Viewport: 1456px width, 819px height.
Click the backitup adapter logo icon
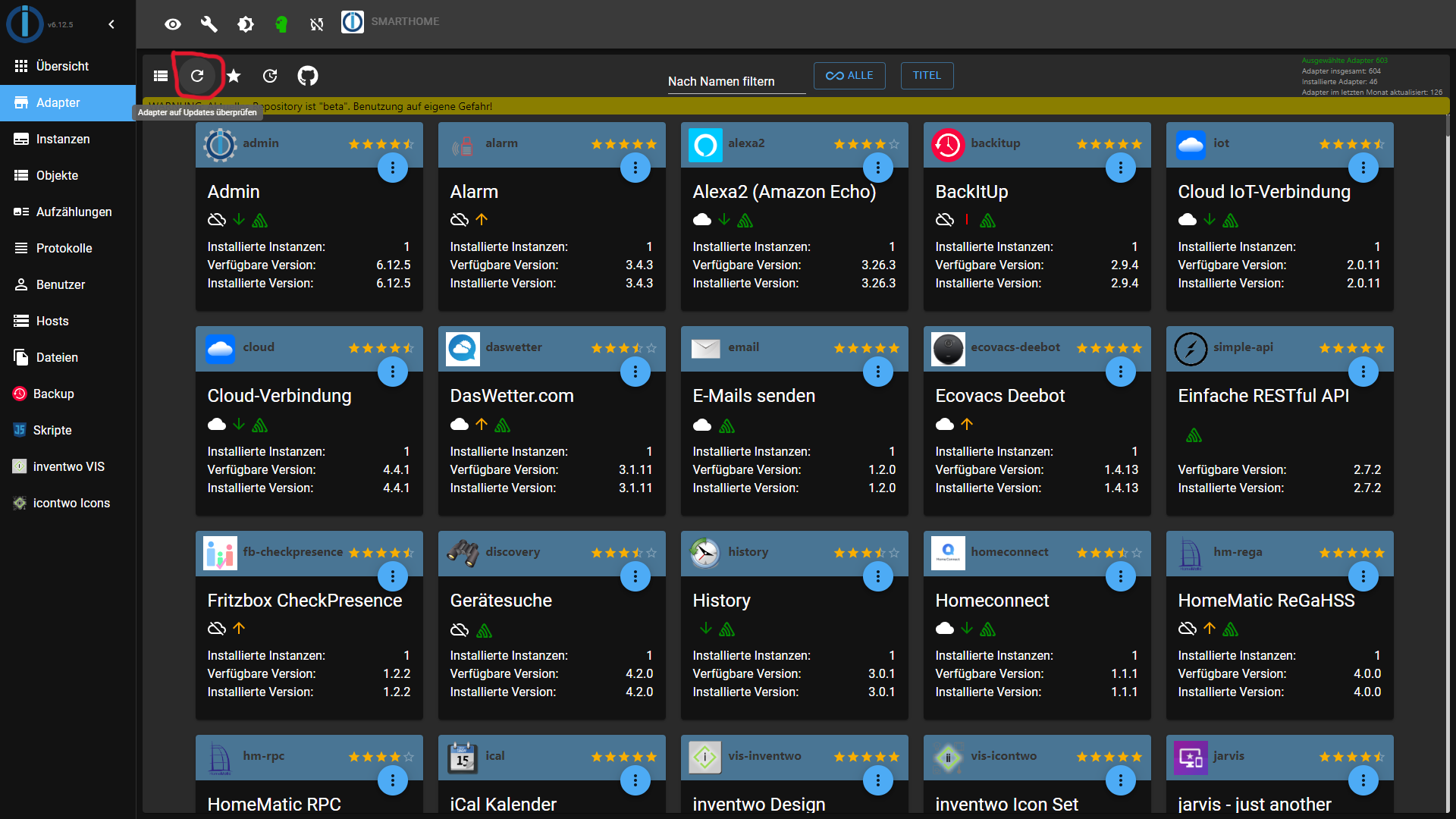[x=948, y=145]
